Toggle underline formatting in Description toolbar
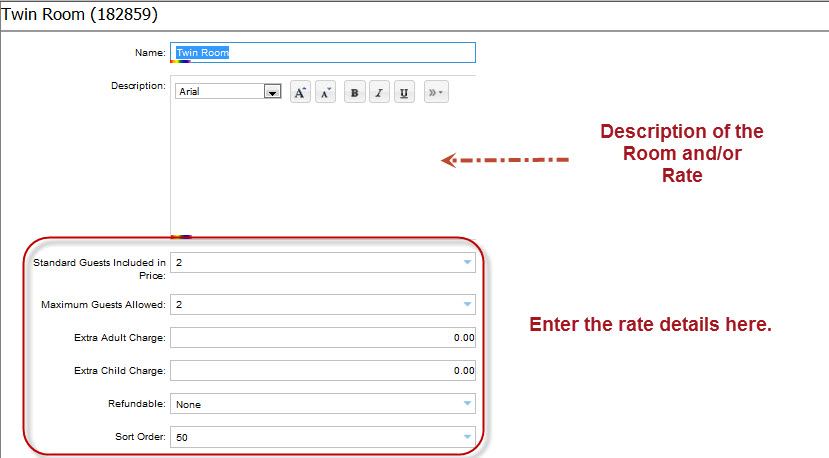829x458 pixels. click(x=404, y=92)
